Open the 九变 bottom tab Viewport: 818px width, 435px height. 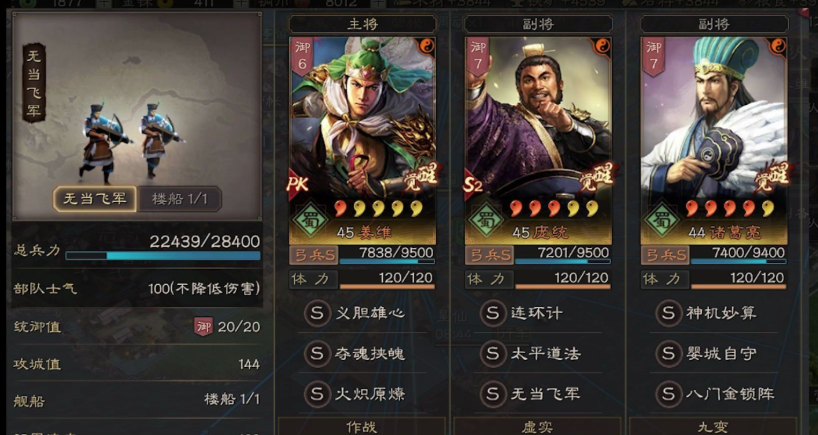713,426
